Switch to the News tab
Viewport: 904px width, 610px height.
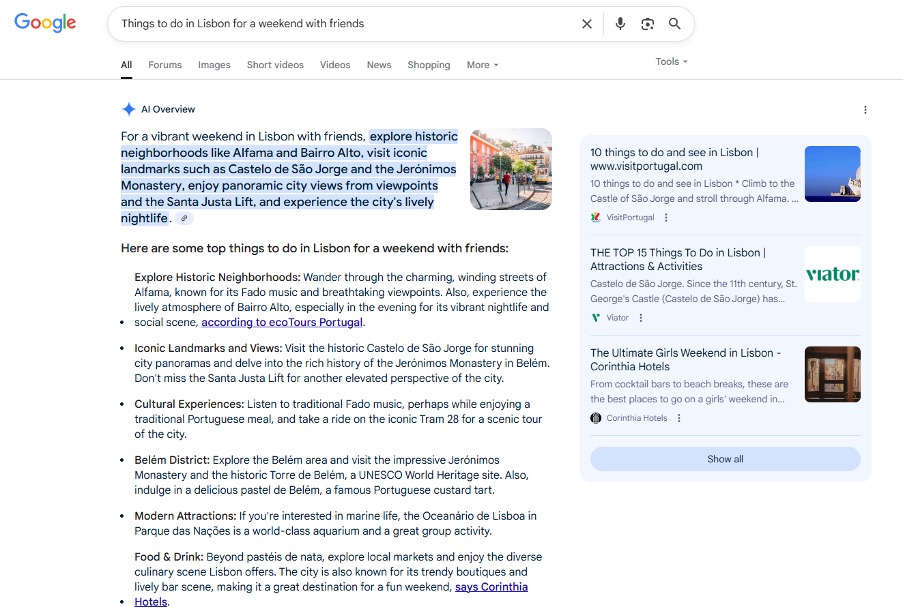pyautogui.click(x=379, y=65)
